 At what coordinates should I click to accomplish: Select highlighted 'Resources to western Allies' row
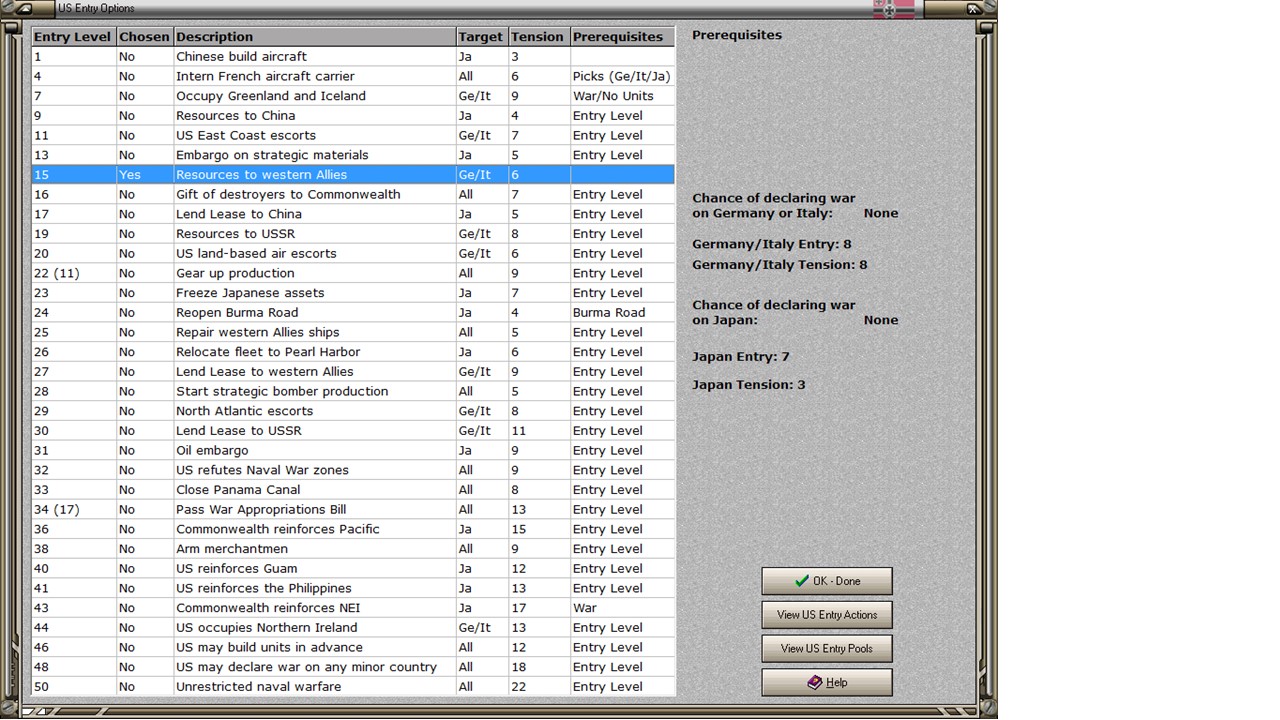coord(353,175)
